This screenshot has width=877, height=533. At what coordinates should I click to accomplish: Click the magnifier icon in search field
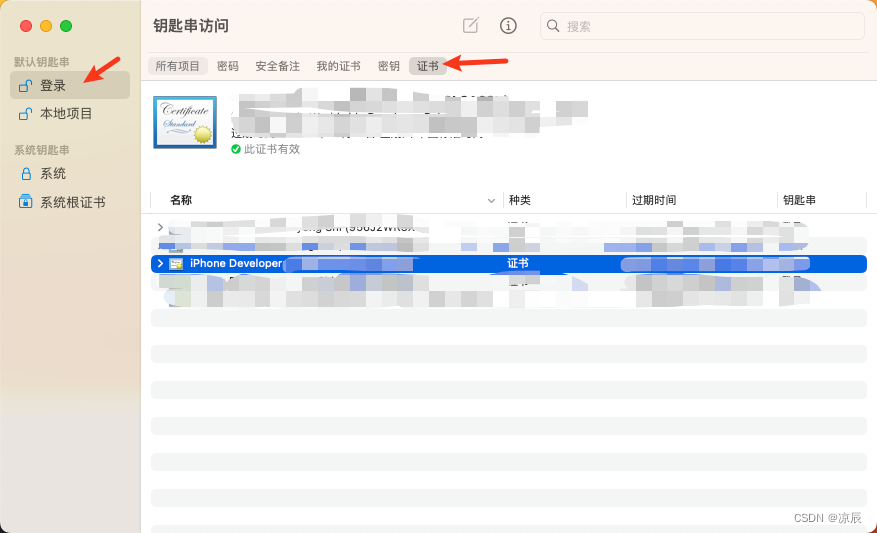coord(553,26)
